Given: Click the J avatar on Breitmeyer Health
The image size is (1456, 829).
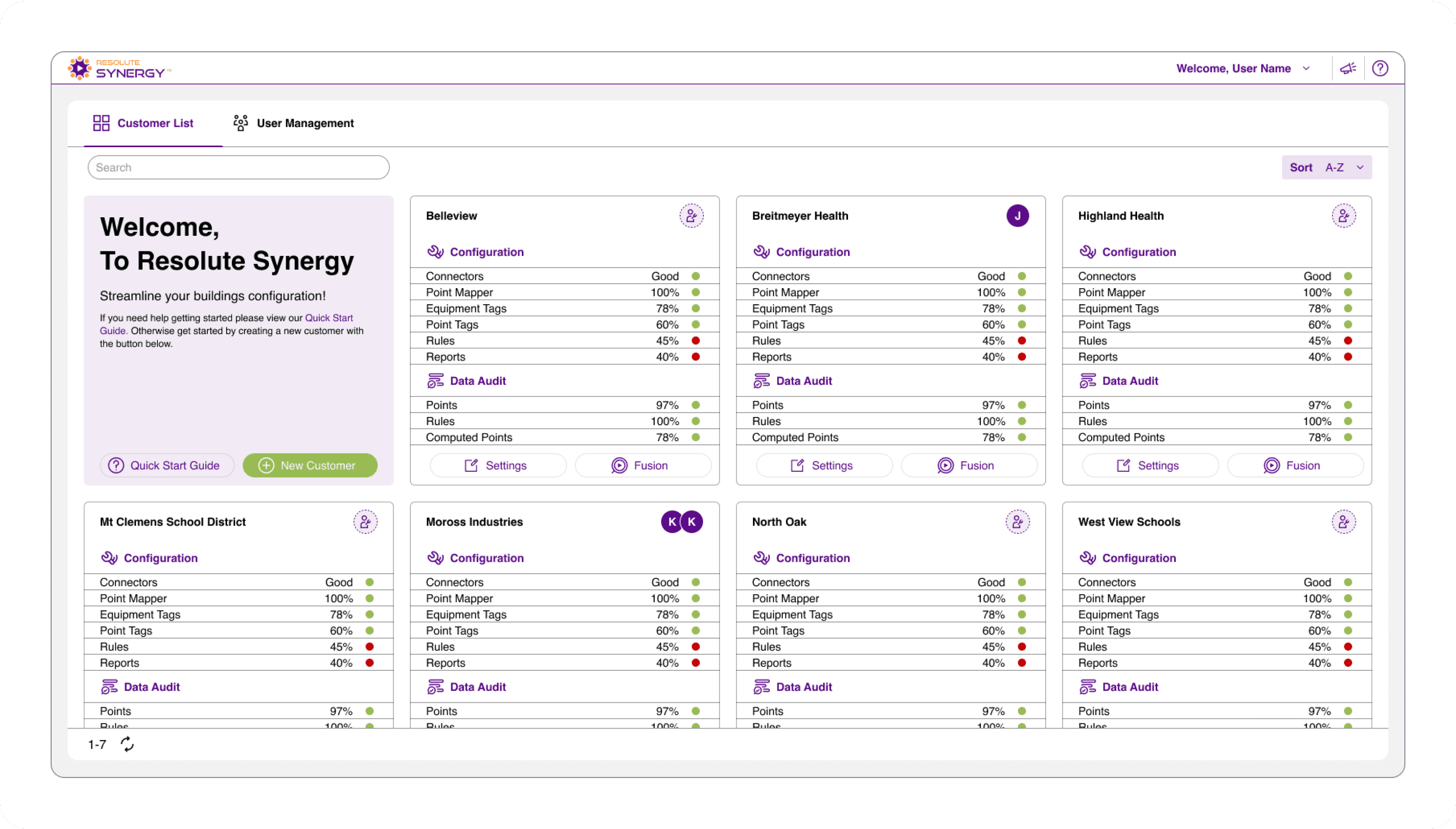Looking at the screenshot, I should (1017, 216).
